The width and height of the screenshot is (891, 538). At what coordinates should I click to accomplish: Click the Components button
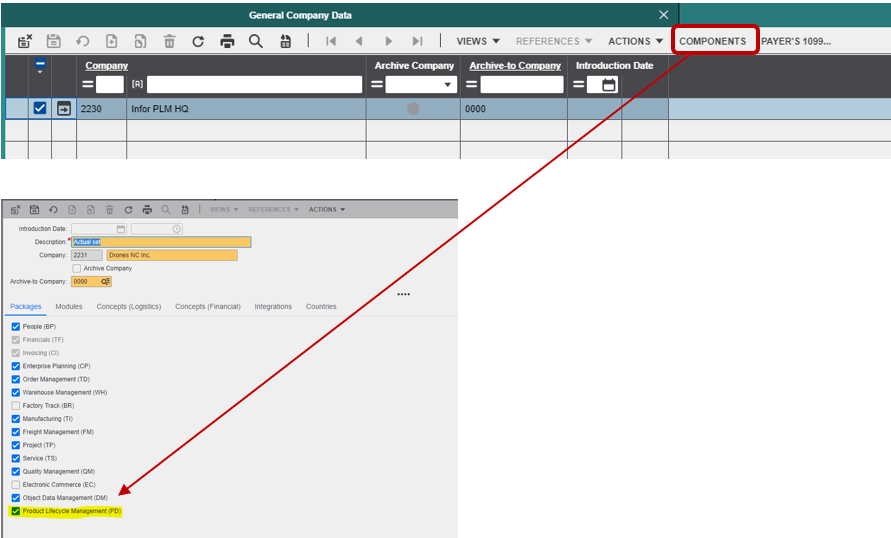[713, 41]
